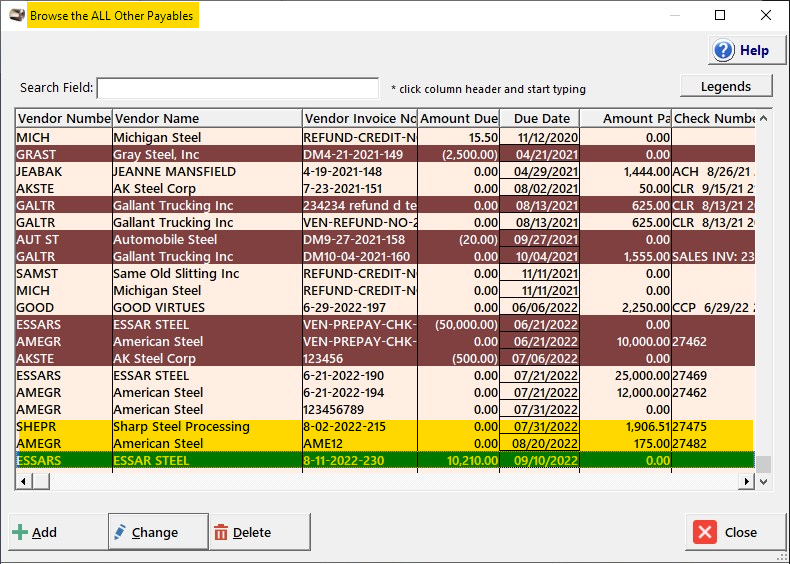Click the horizontal scrollbar left arrow
This screenshot has height=564, width=790.
[23, 481]
